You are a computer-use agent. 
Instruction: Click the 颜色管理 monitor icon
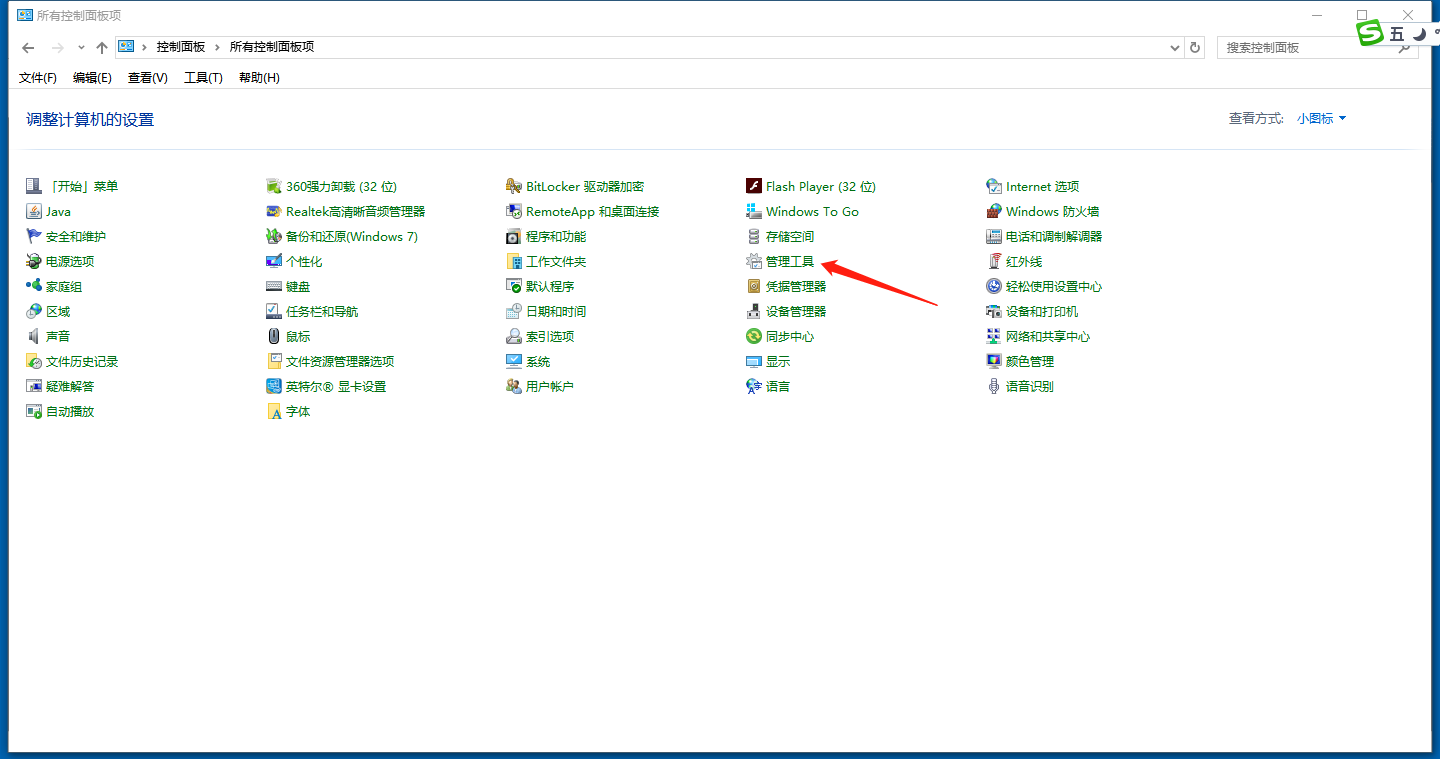pyautogui.click(x=994, y=361)
